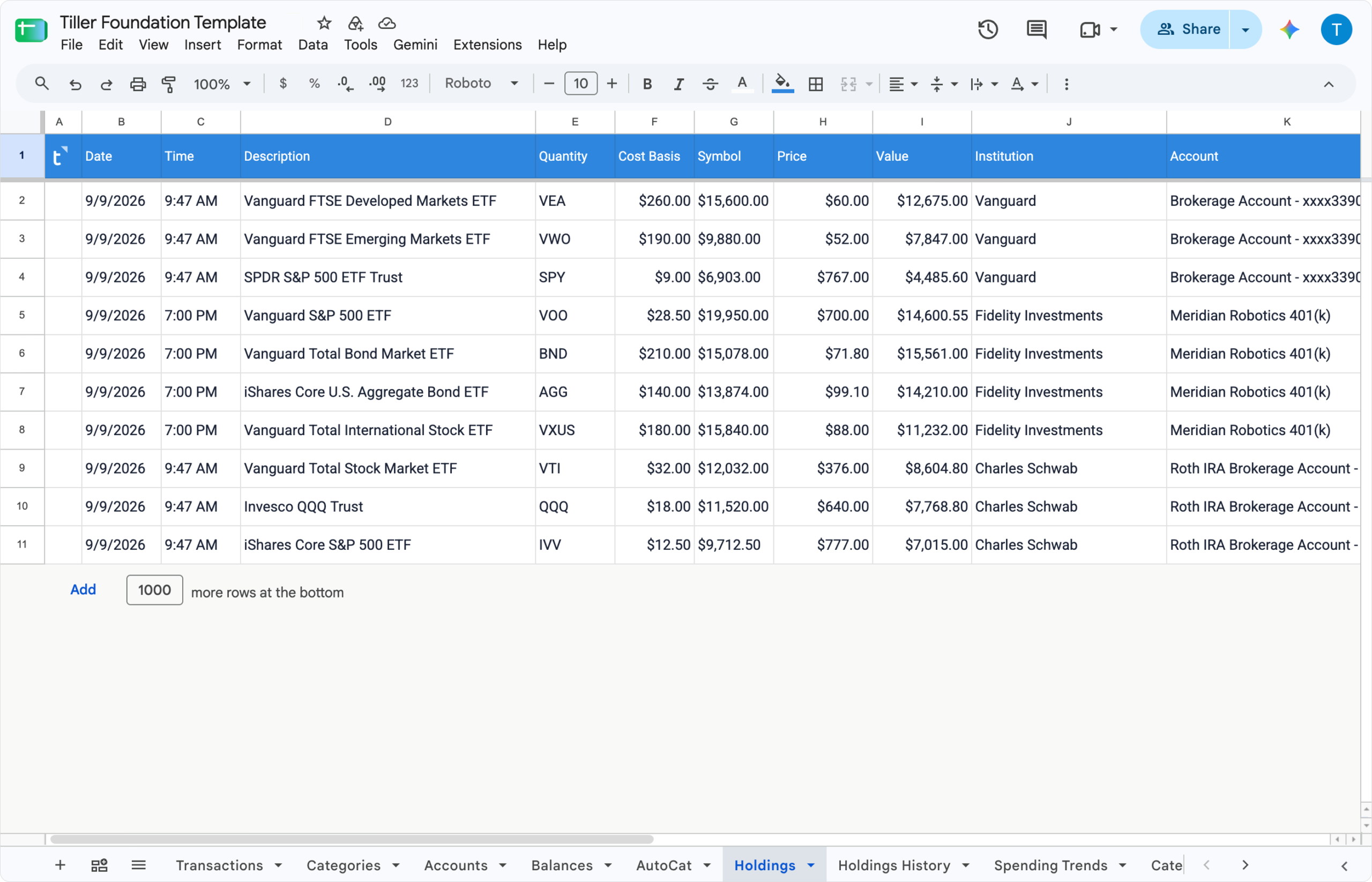Open the Share options dropdown arrow
The image size is (1372, 882).
coord(1246,29)
